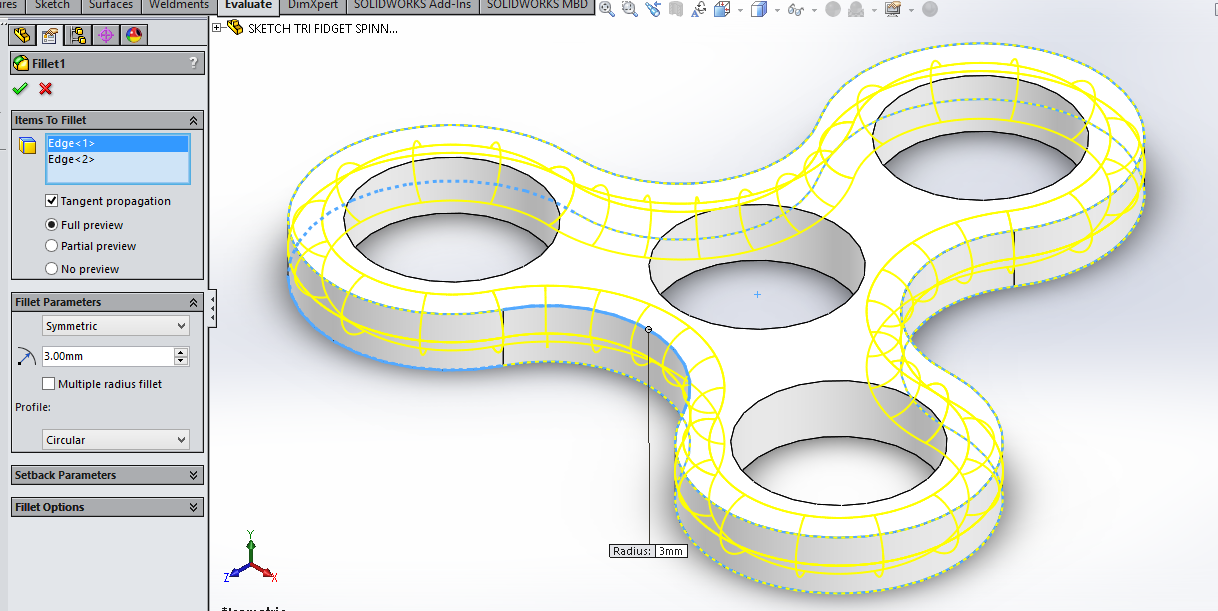Screen dimensions: 1218x611
Task: Expand the Fillet Options section
Action: (107, 507)
